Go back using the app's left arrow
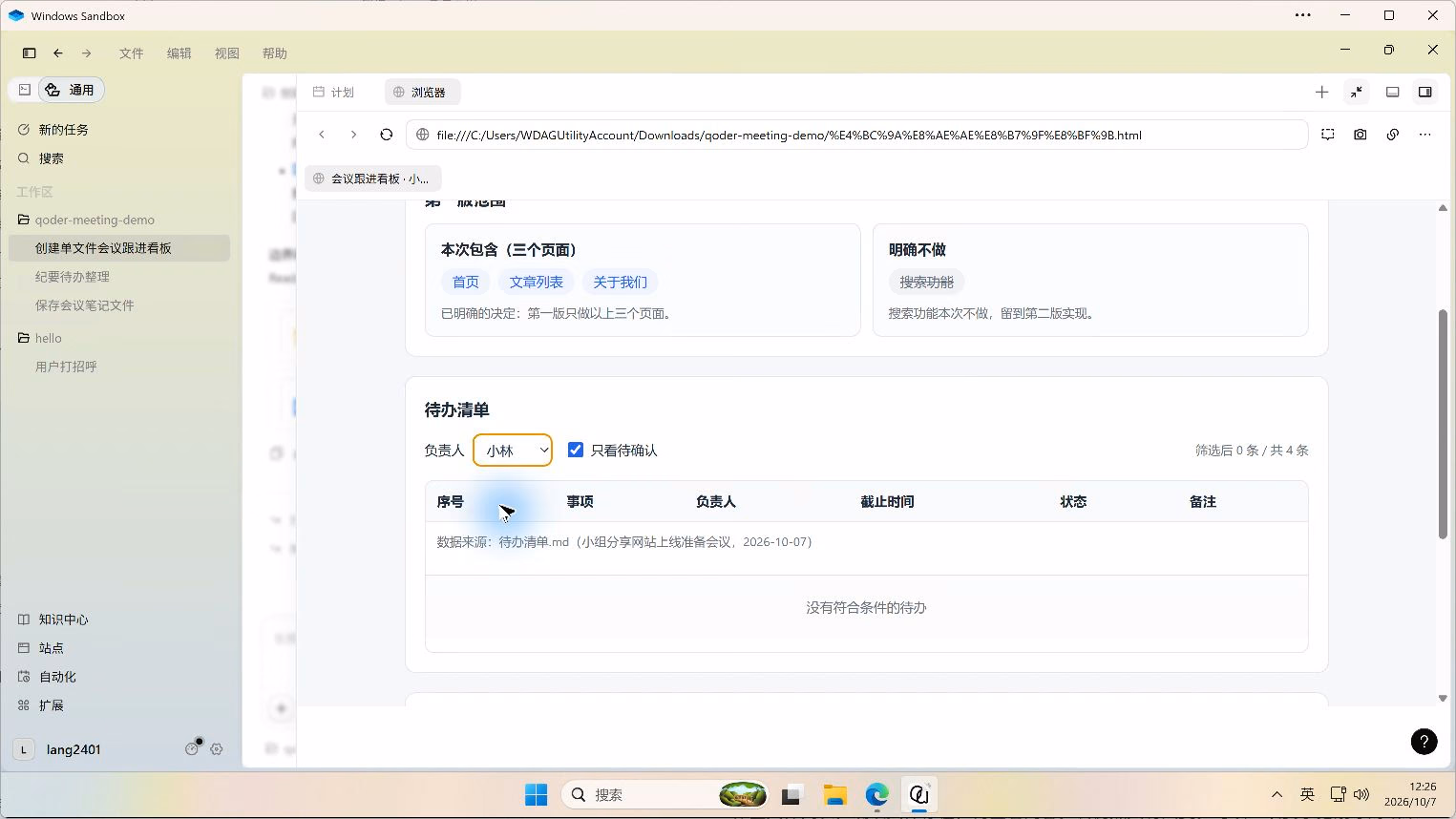 pos(58,53)
